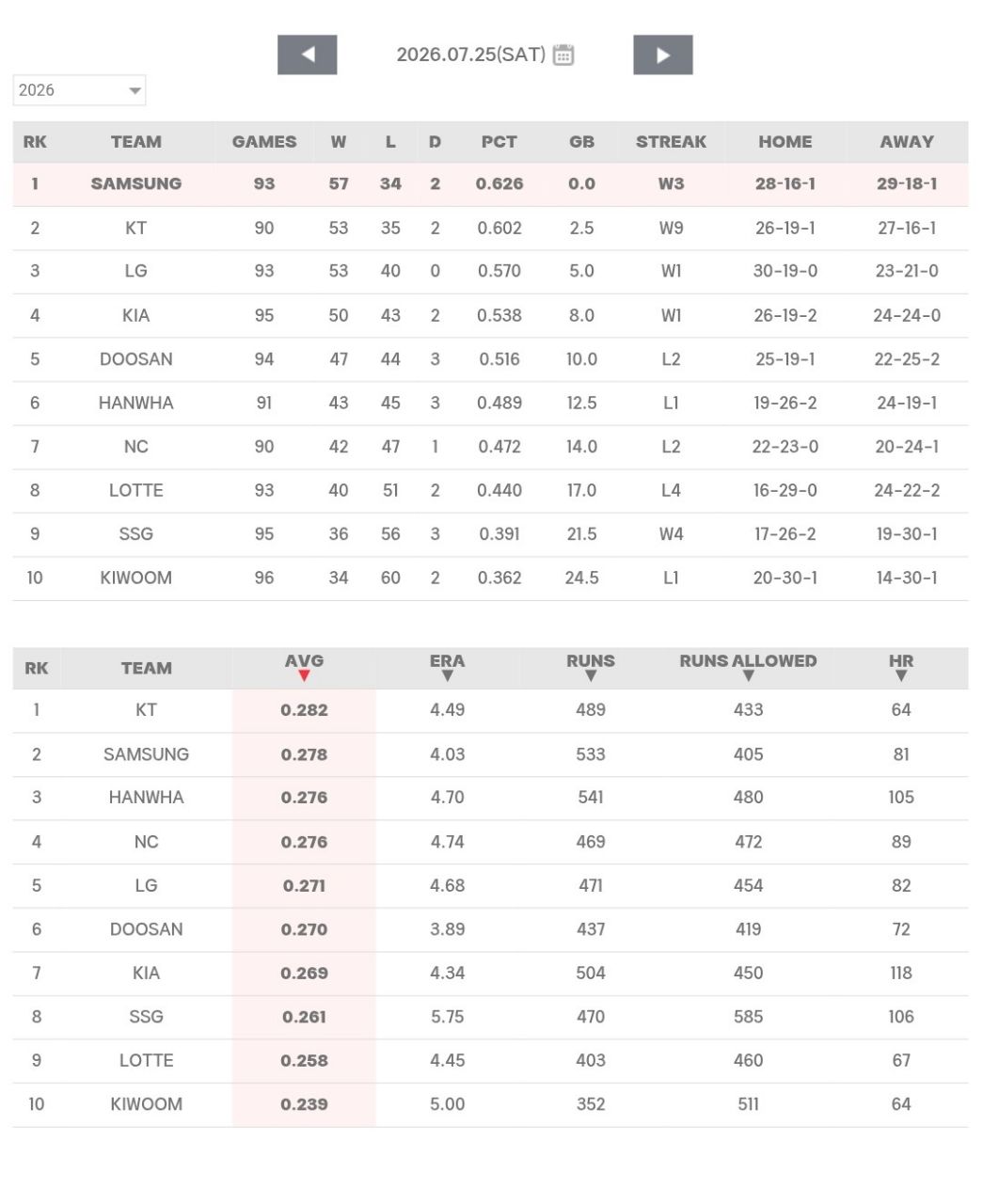
Task: Sort team stats by RUNS arrow
Action: coord(591,675)
